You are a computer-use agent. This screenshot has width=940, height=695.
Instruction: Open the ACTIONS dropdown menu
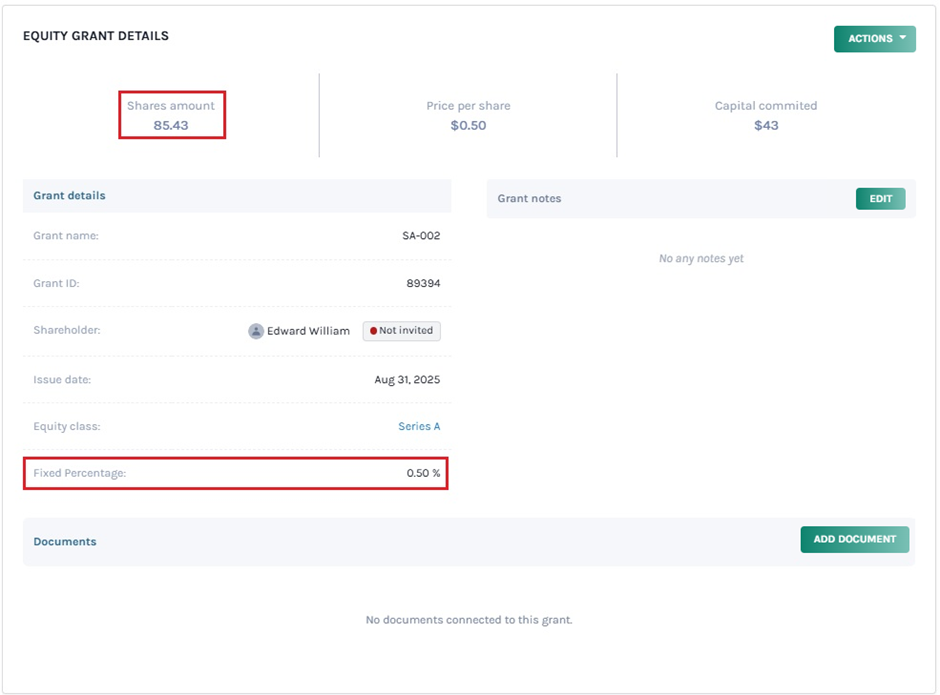tap(874, 39)
